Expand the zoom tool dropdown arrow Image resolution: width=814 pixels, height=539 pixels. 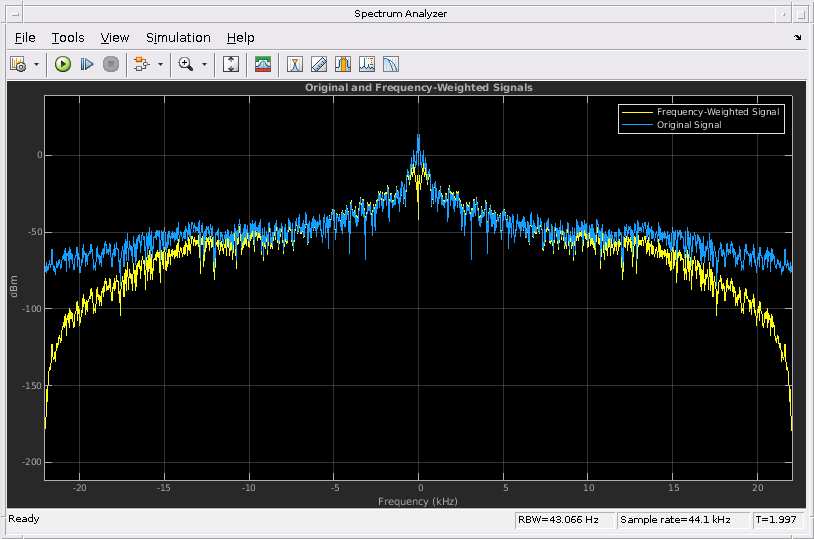pos(204,64)
